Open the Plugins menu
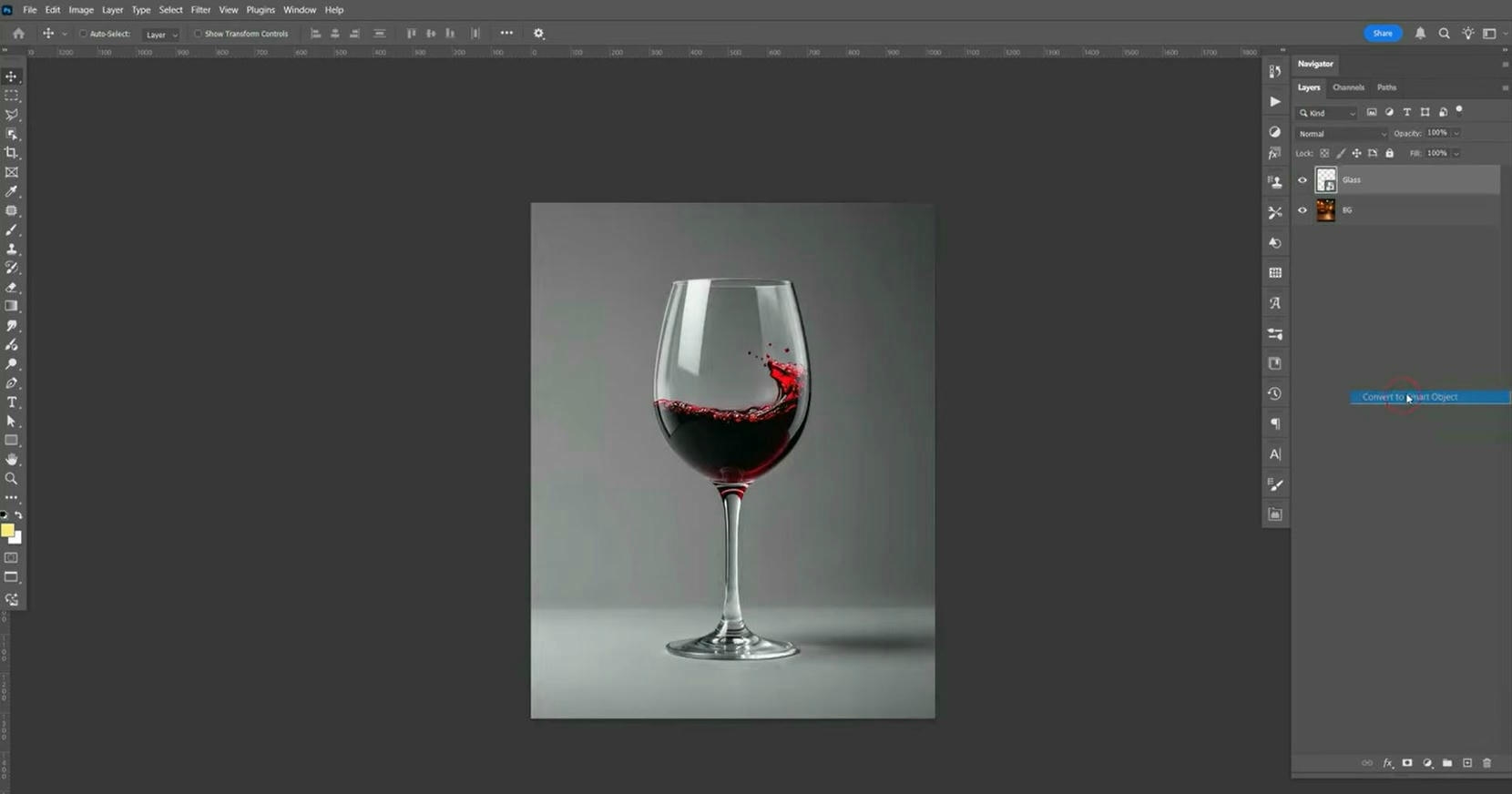Viewport: 1512px width, 794px height. point(261,10)
